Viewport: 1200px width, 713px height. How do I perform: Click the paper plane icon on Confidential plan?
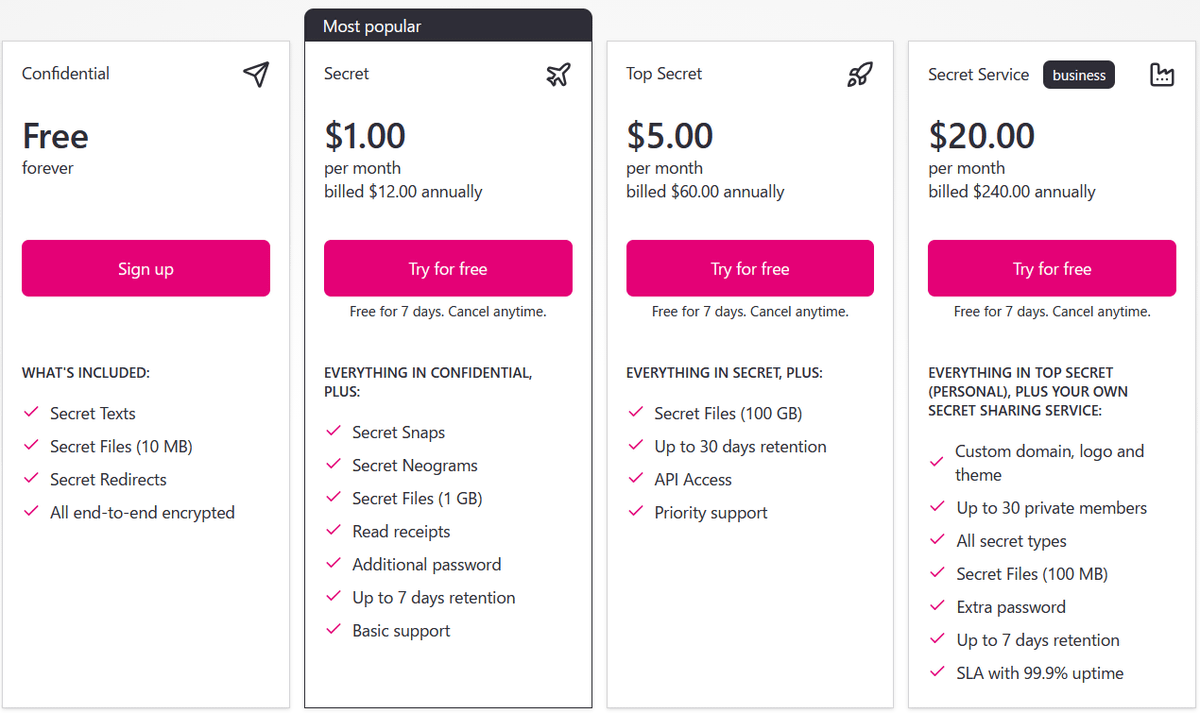click(256, 74)
